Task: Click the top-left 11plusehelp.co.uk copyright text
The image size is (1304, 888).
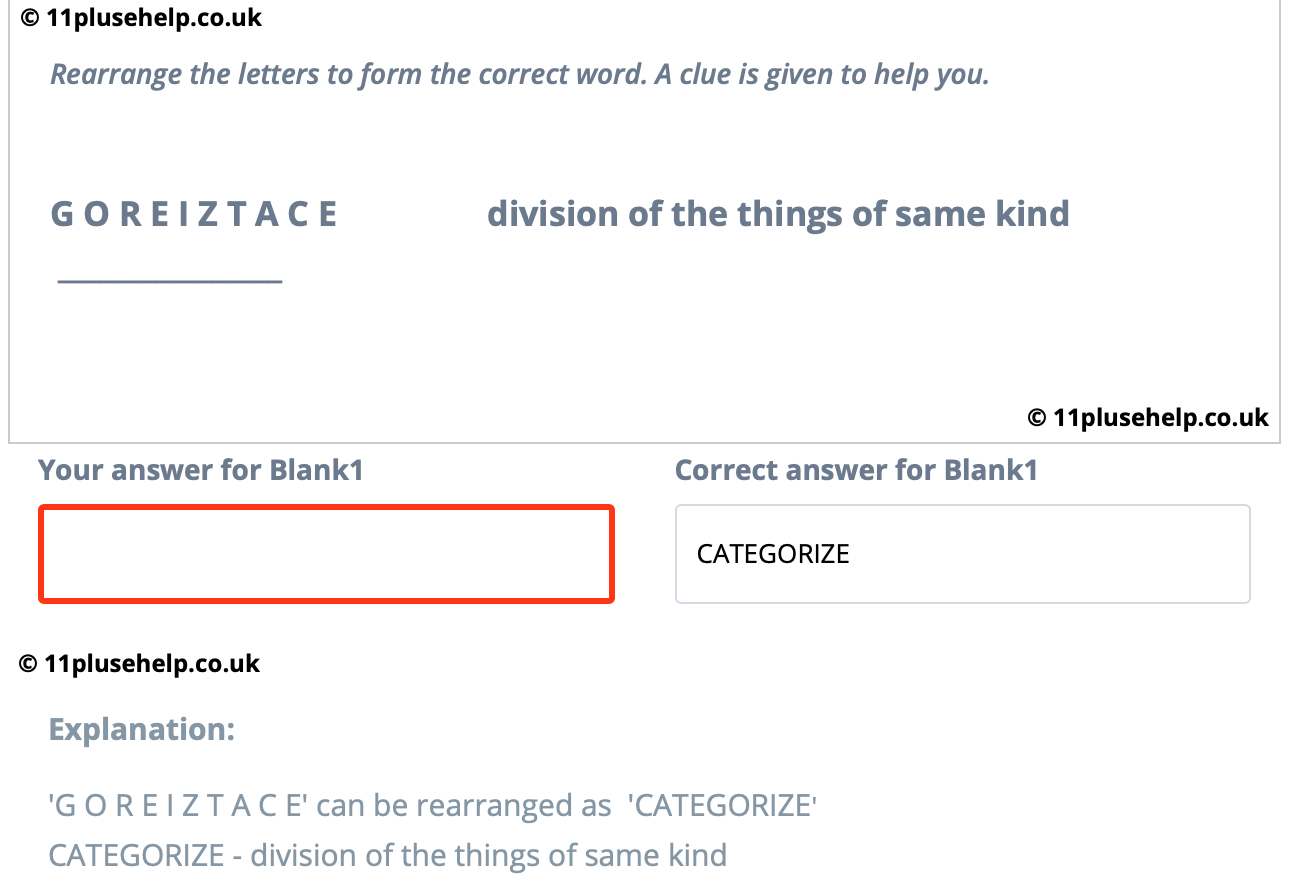Action: coord(141,17)
